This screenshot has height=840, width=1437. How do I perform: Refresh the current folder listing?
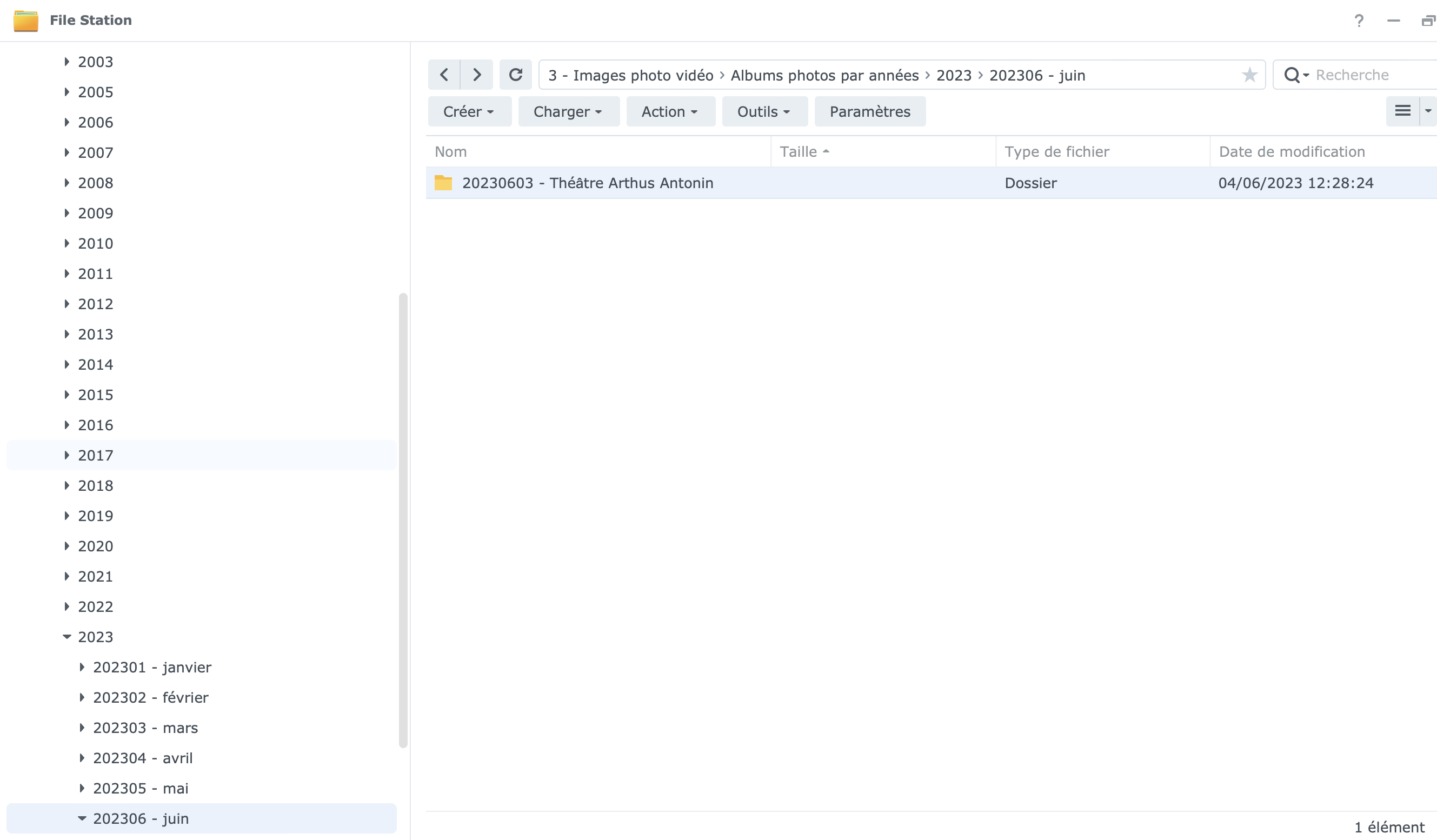(x=516, y=75)
